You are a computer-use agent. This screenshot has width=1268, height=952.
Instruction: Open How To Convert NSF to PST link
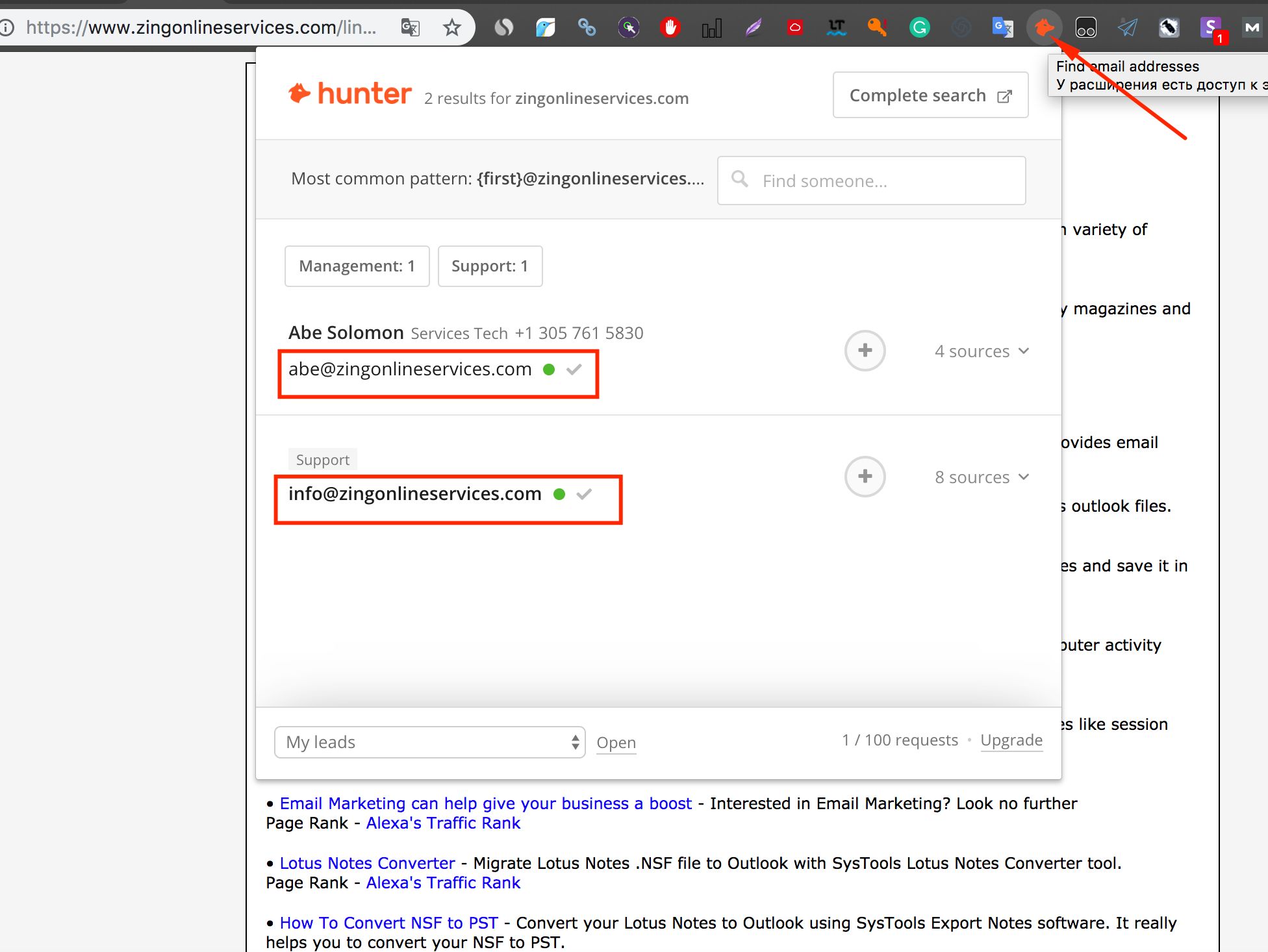[x=388, y=923]
